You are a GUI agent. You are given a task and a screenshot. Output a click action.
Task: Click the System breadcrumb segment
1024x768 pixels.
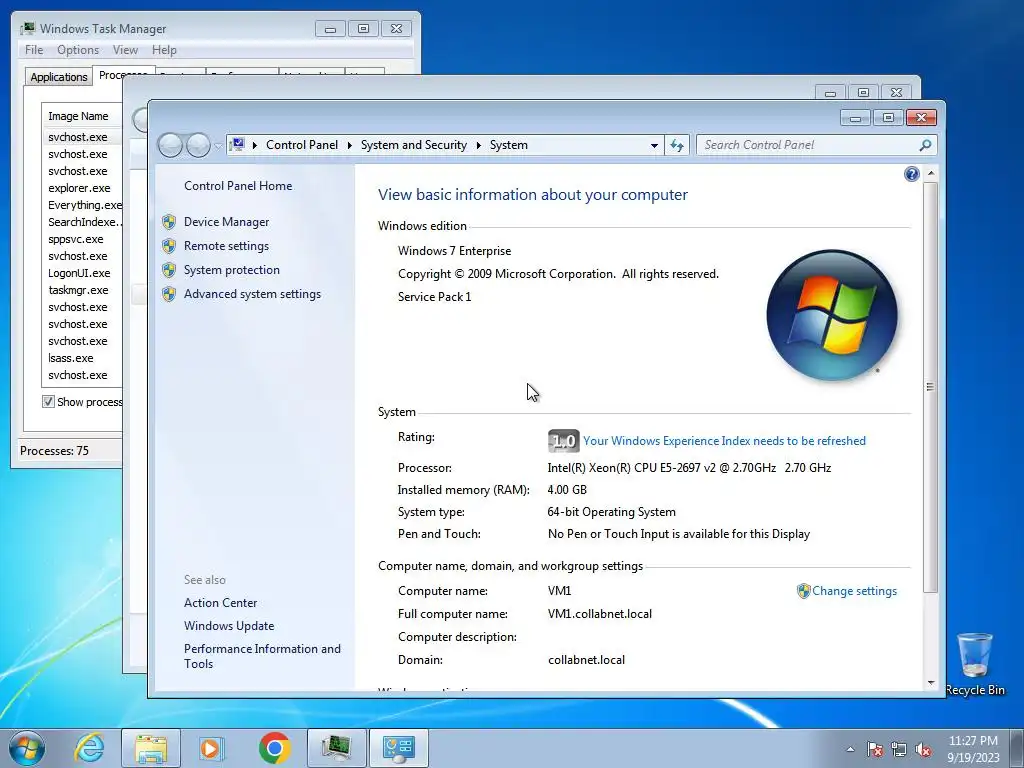[509, 145]
